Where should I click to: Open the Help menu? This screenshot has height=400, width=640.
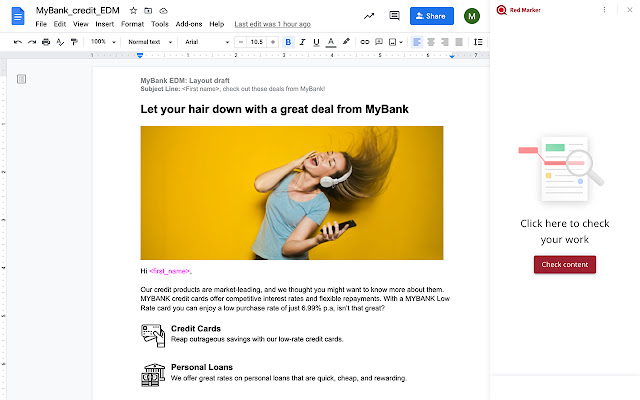(217, 24)
